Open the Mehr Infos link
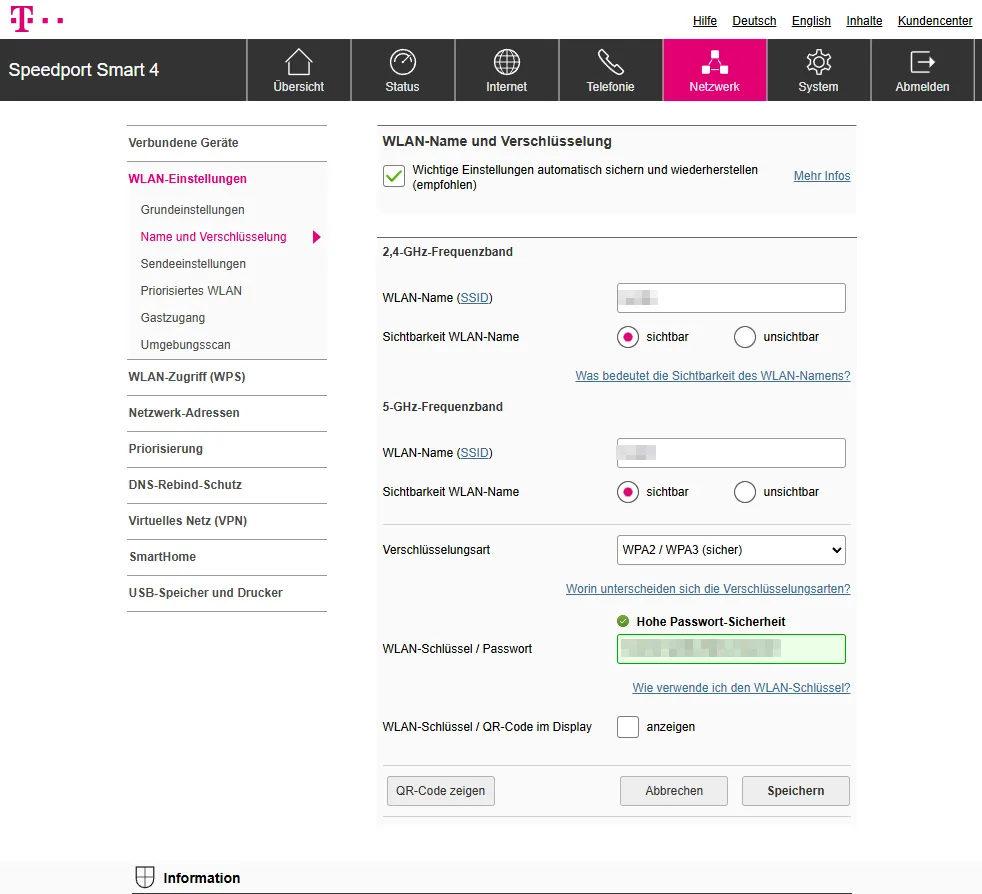This screenshot has width=982, height=894. 821,176
